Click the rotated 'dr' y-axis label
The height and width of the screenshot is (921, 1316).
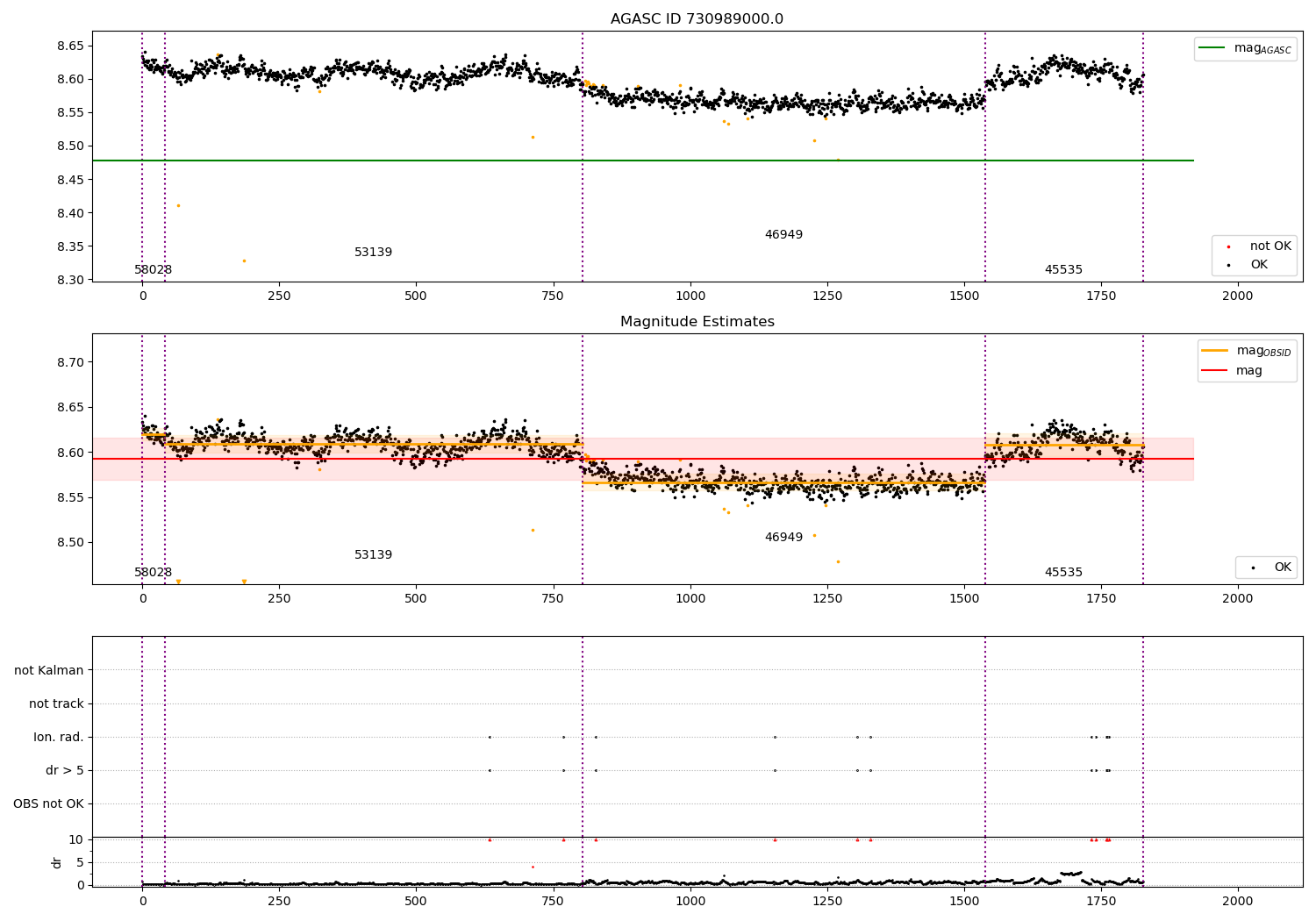point(57,862)
